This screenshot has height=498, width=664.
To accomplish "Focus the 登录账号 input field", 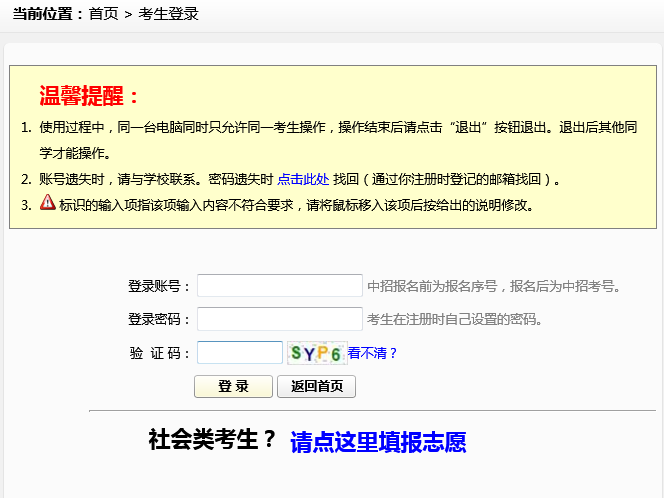I will tap(280, 286).
